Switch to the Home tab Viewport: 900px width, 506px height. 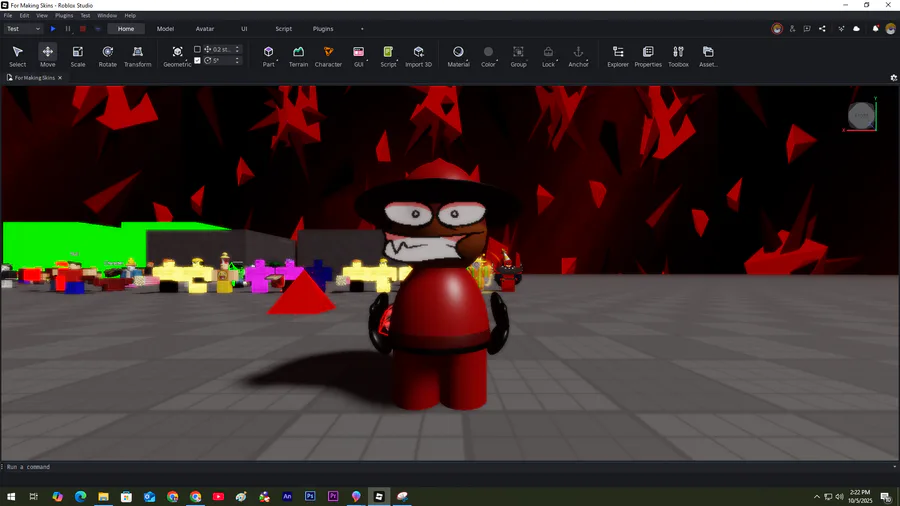tap(126, 29)
